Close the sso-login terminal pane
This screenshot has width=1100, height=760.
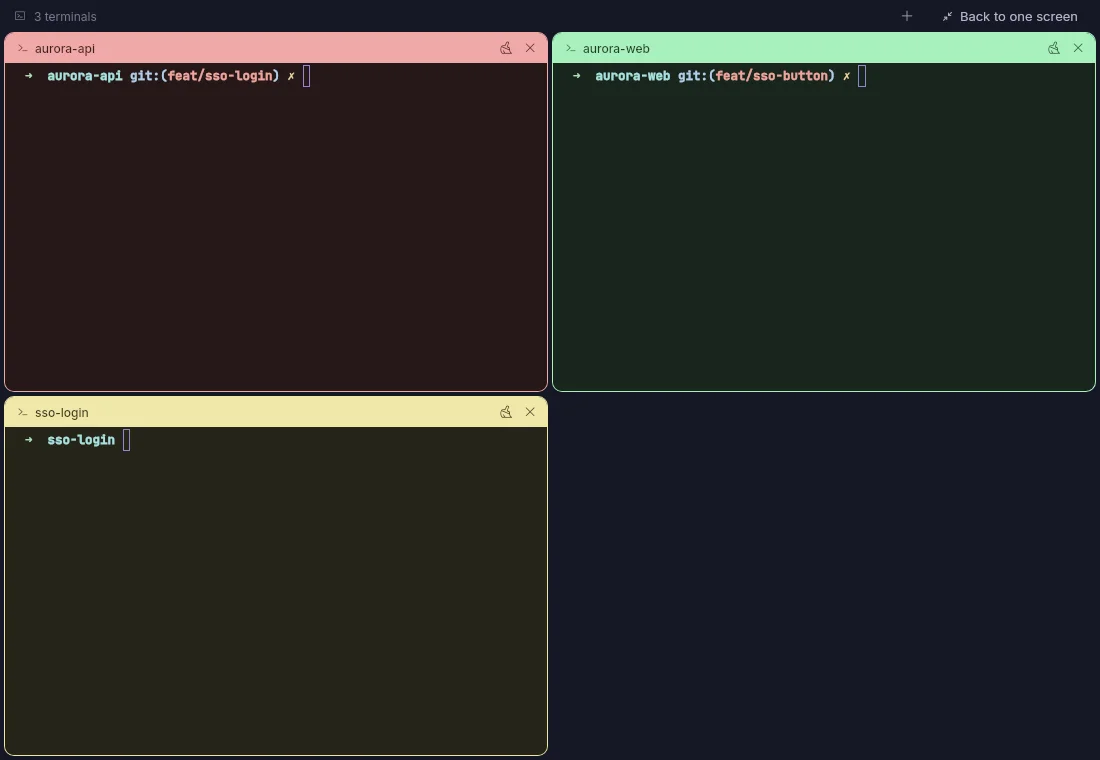[530, 412]
